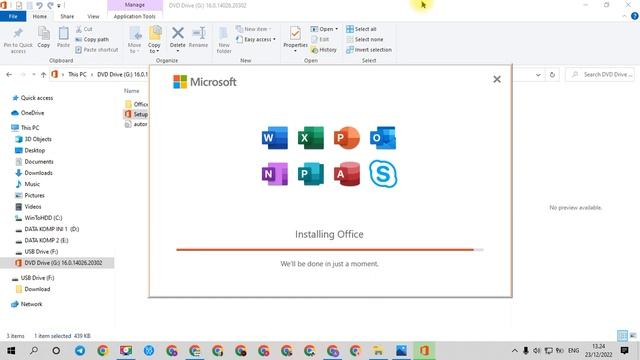Image resolution: width=640 pixels, height=360 pixels.
Task: Open Desktop in the navigation pane
Action: pyautogui.click(x=30, y=150)
